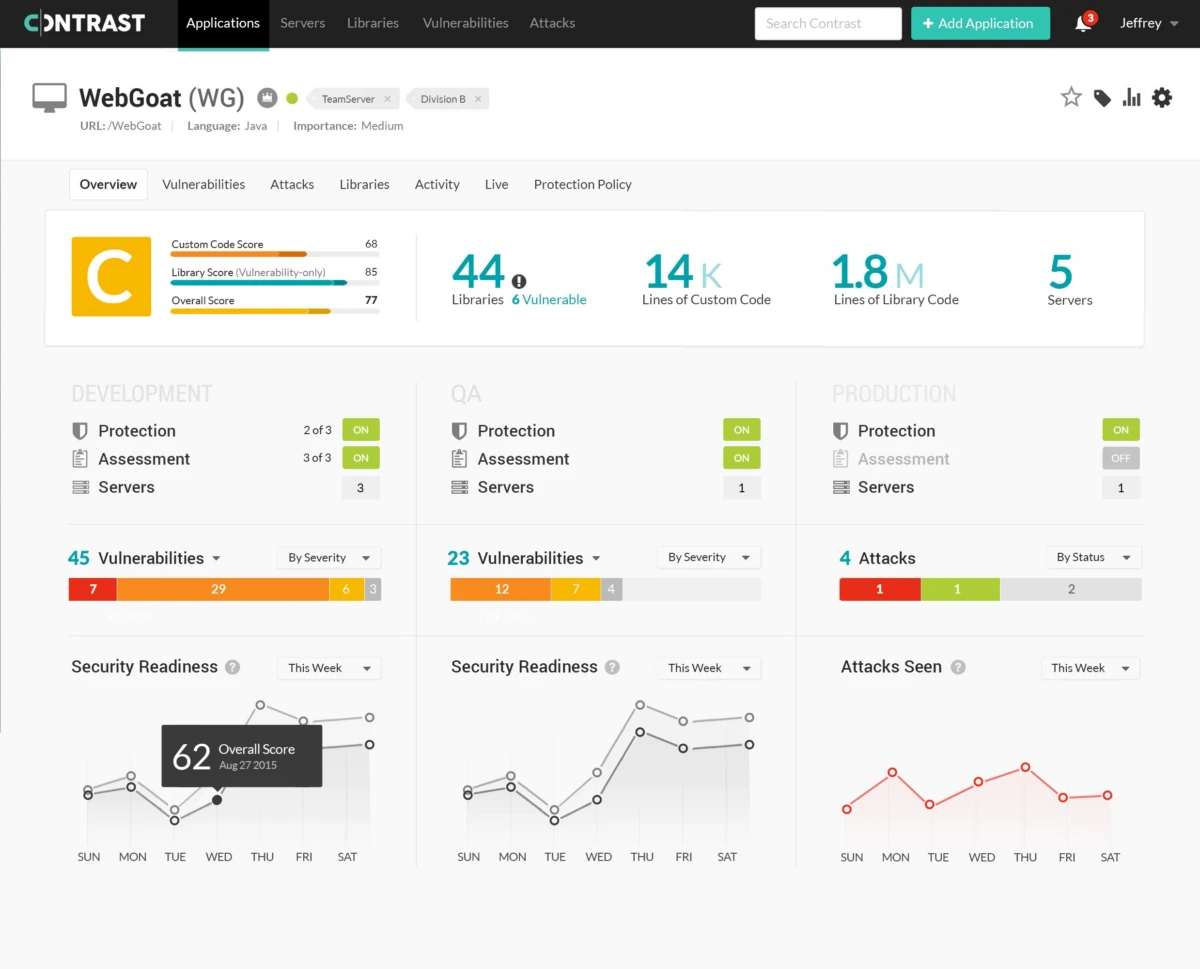Screen dimensions: 1200x969
Task: Click the Search Contrast input field
Action: click(827, 23)
